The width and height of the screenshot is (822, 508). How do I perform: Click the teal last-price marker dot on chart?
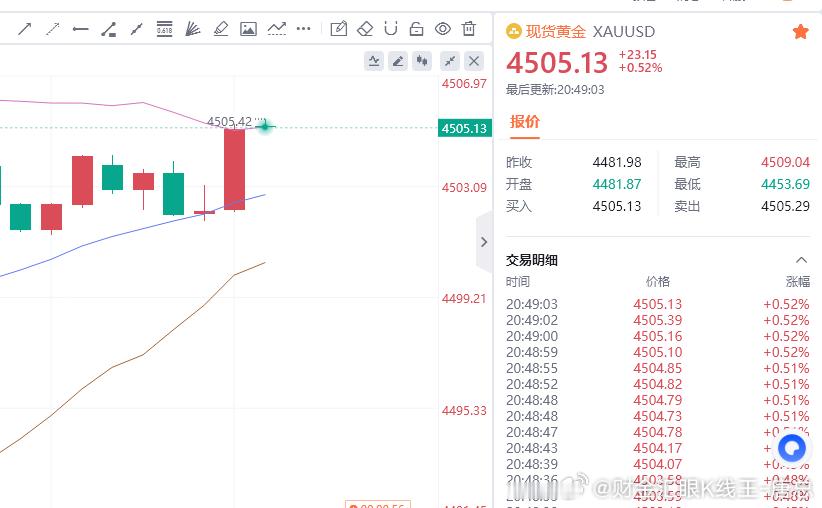tap(265, 126)
